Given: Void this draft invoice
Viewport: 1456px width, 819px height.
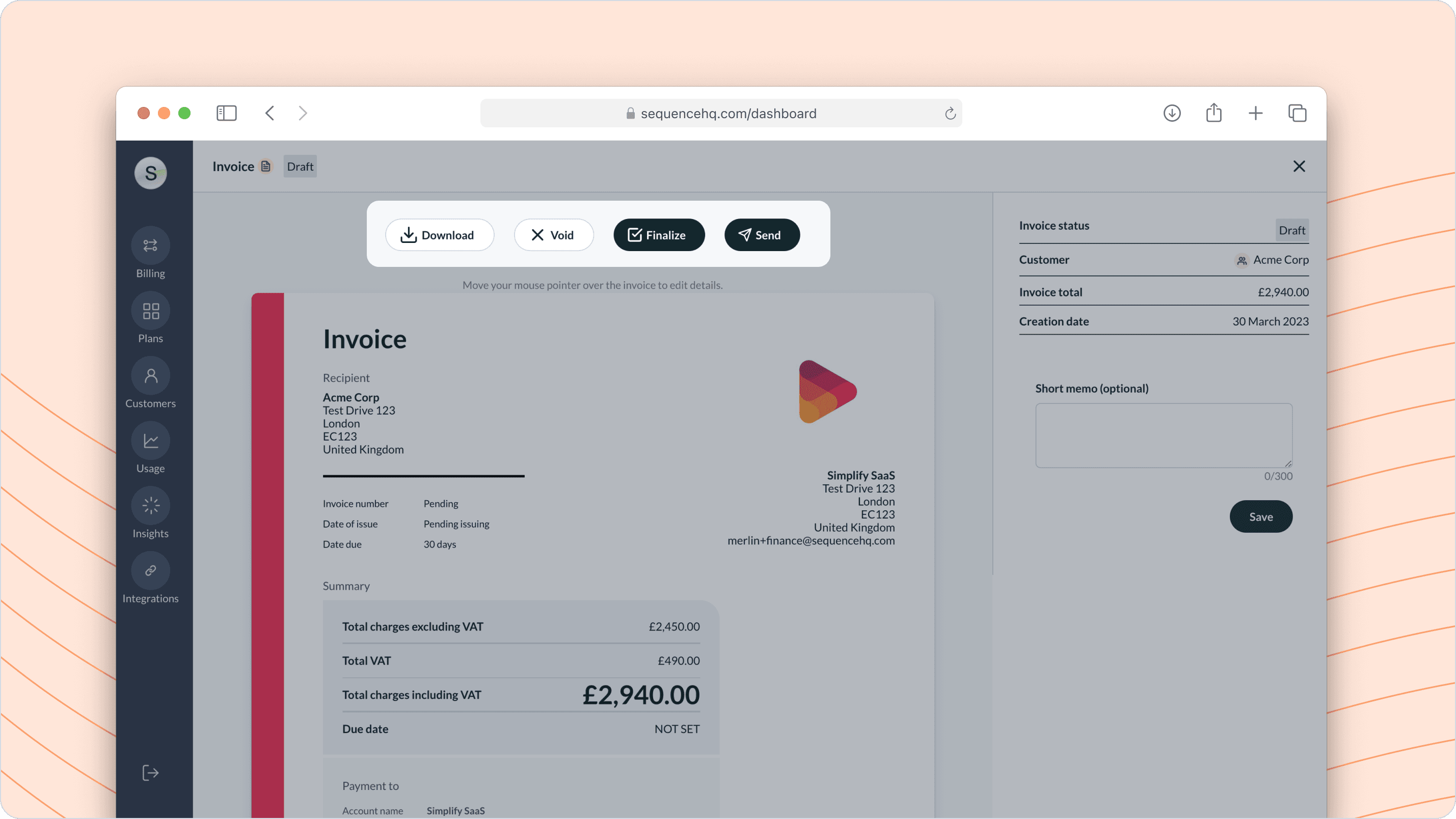Looking at the screenshot, I should point(553,235).
